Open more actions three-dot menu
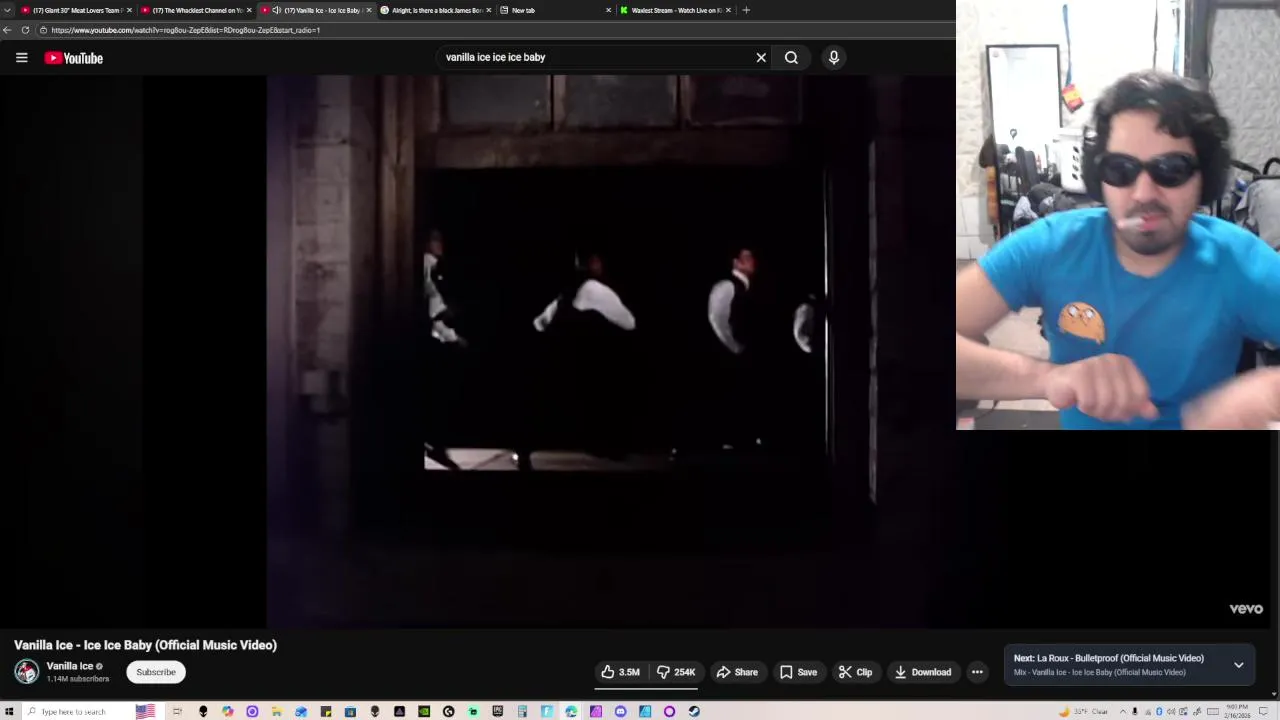Screen dimensions: 1280x720 [x=977, y=672]
